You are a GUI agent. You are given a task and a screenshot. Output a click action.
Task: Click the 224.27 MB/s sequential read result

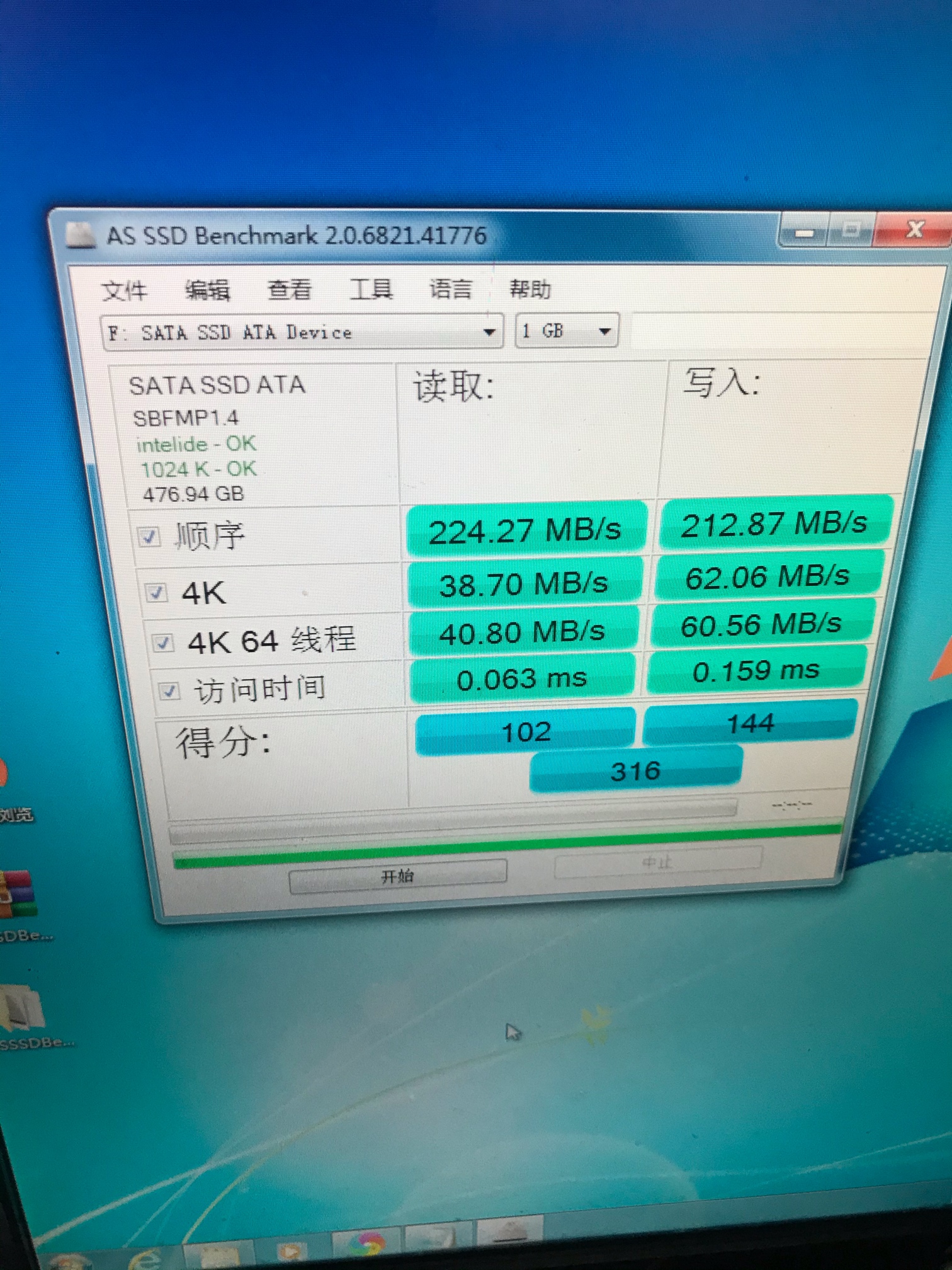(526, 530)
